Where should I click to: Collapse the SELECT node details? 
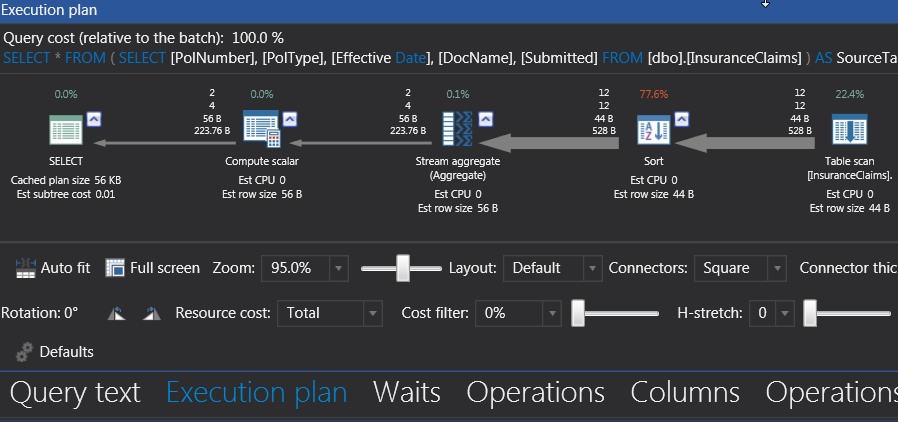[x=94, y=119]
